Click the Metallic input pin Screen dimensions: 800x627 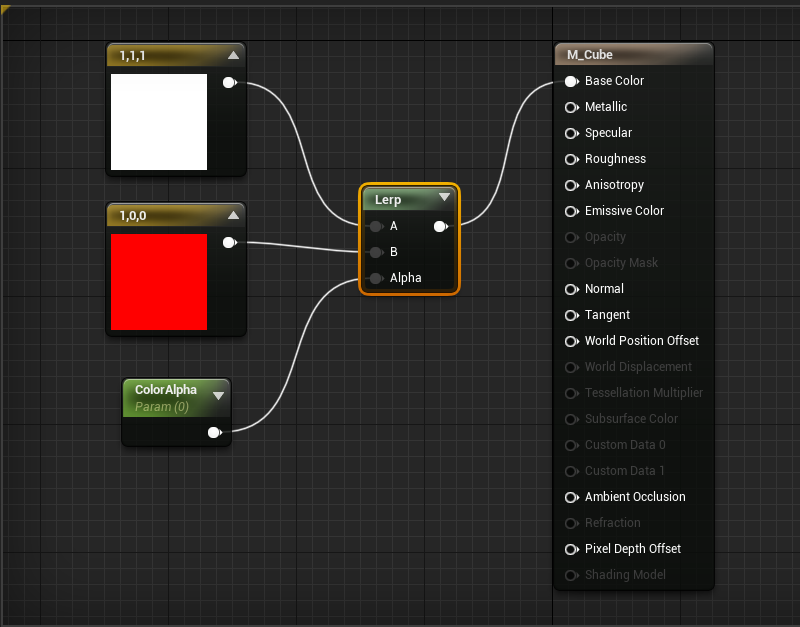click(571, 107)
